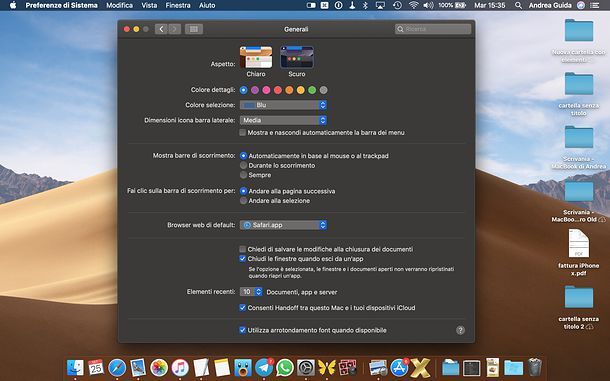Image resolution: width=610 pixels, height=381 pixels.
Task: Open System Preferences gear icon in Dock
Action: pyautogui.click(x=306, y=367)
